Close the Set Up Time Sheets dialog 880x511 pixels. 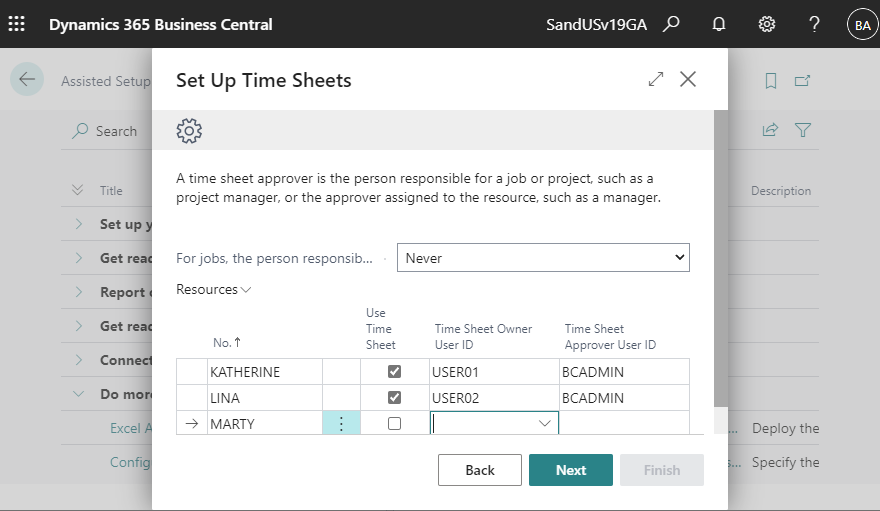(688, 79)
